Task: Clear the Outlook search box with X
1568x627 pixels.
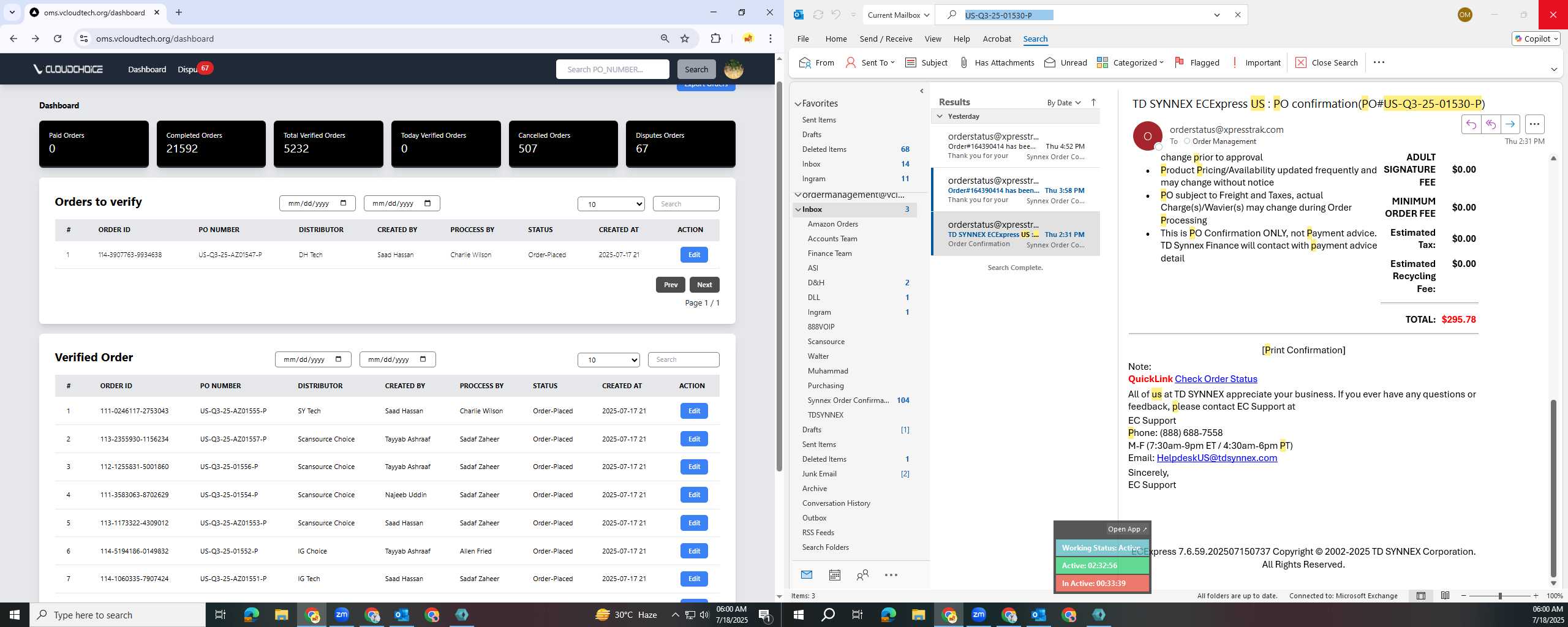Action: [1237, 15]
